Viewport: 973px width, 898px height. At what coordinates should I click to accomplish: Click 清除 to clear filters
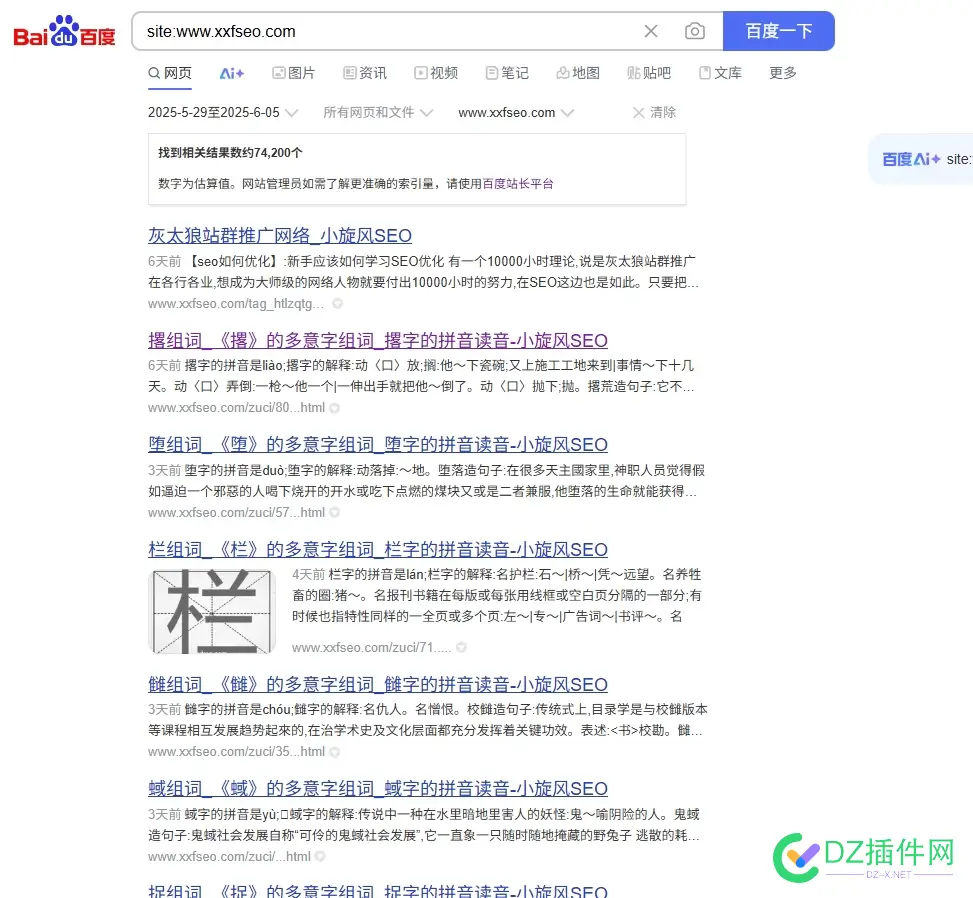pyautogui.click(x=655, y=112)
